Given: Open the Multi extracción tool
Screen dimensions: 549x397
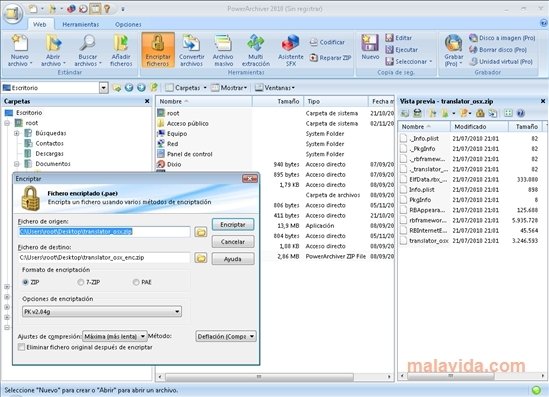Looking at the screenshot, I should pos(256,50).
